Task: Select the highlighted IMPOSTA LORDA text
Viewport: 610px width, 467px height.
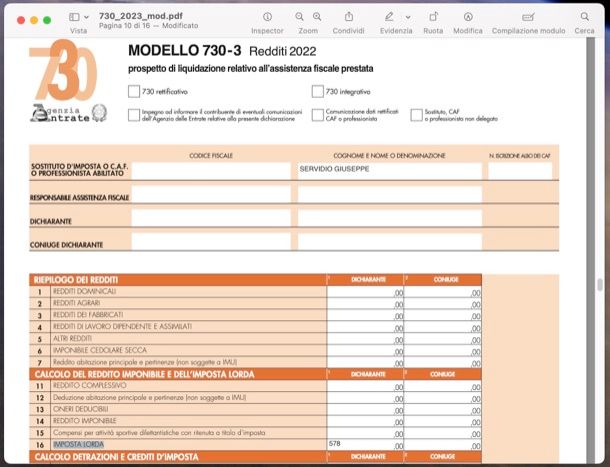Action: pos(79,444)
